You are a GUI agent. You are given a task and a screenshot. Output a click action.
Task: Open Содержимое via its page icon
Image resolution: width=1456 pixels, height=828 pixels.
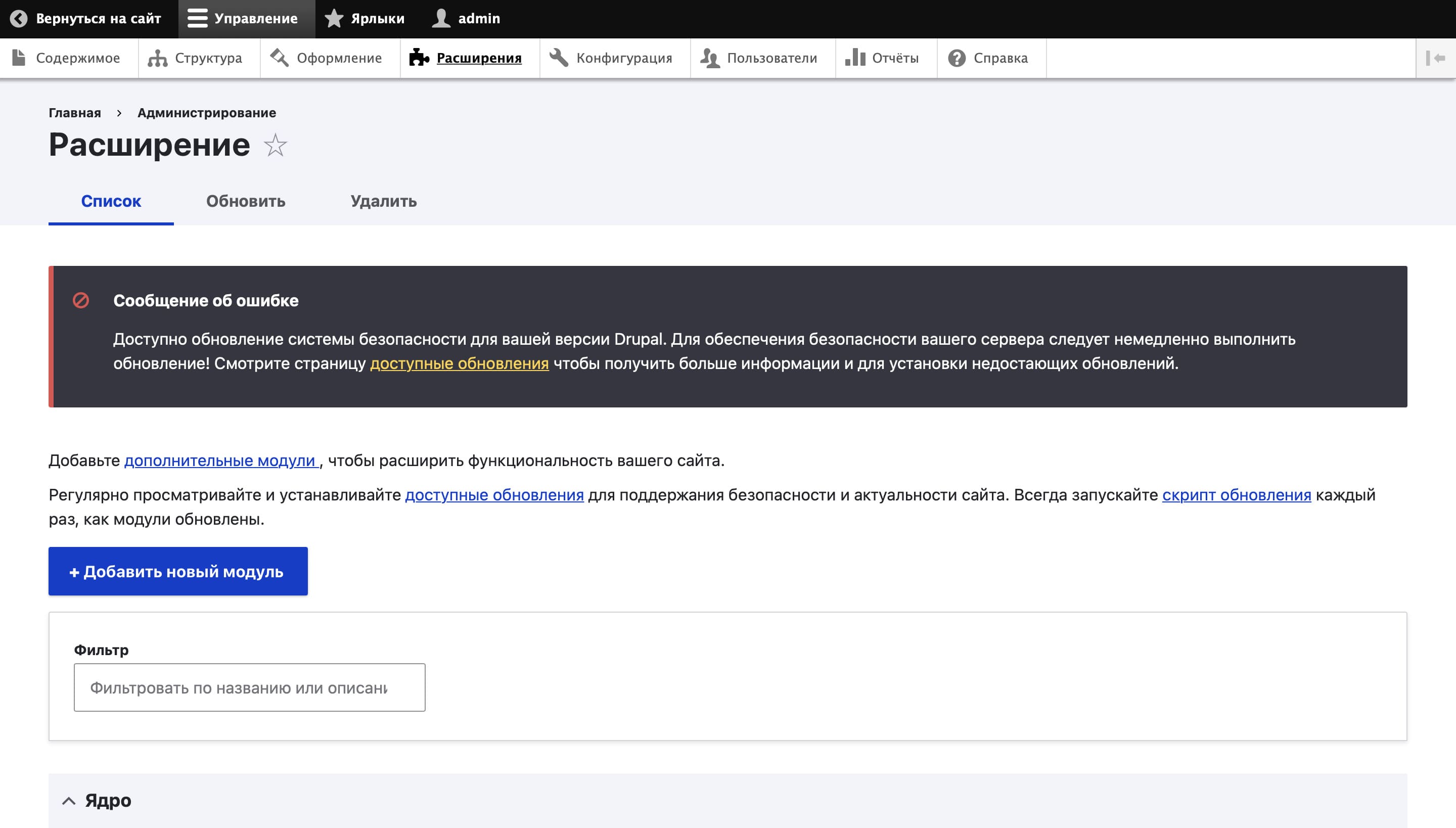pos(19,58)
